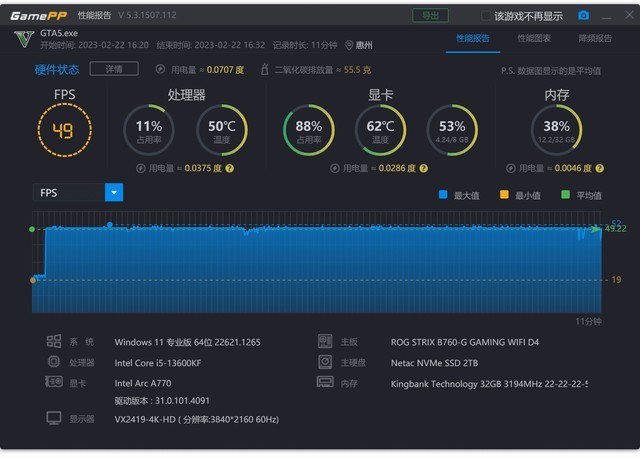Click the power icon under 处理器 gauges
The image size is (640, 459).
pos(140,168)
